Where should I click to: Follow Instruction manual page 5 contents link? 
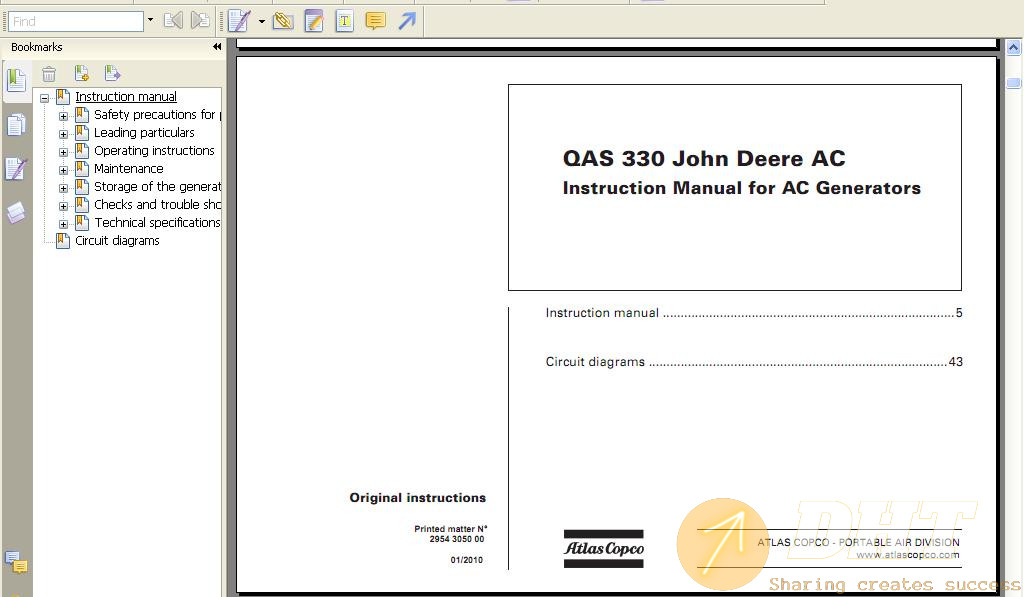click(x=754, y=313)
